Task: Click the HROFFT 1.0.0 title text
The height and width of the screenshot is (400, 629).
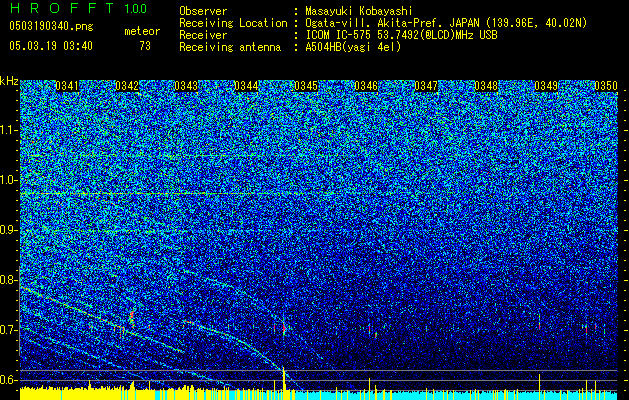Action: [x=78, y=8]
